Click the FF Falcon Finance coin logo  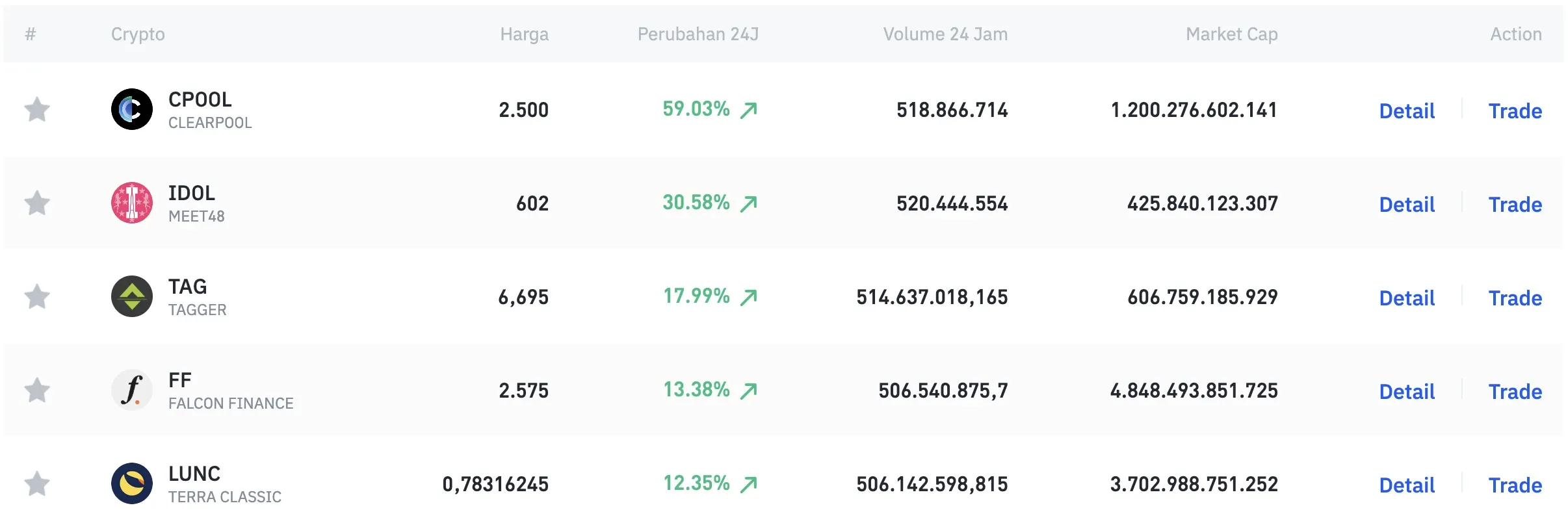(x=132, y=390)
